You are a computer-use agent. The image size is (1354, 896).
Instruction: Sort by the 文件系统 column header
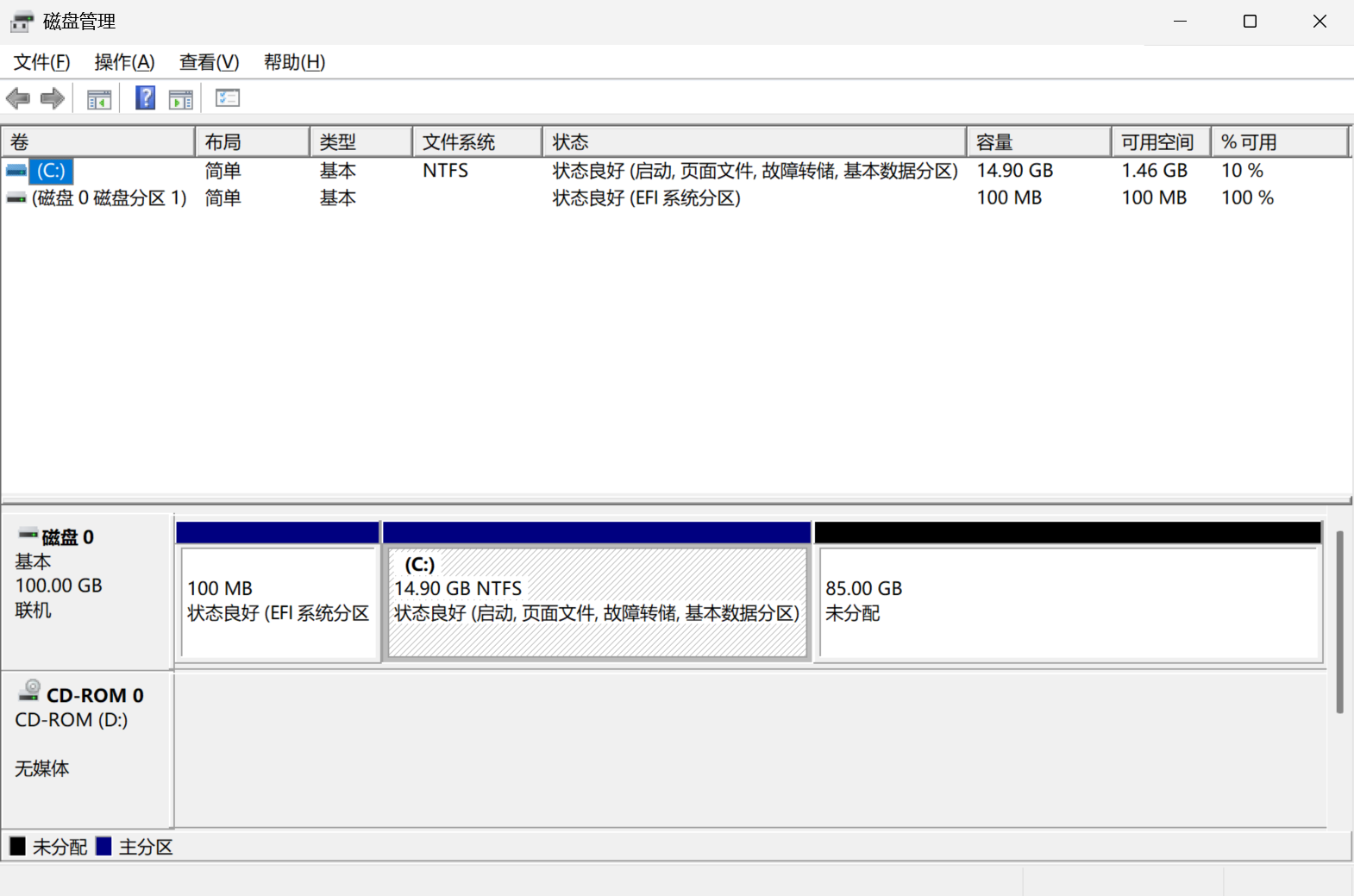tap(478, 142)
